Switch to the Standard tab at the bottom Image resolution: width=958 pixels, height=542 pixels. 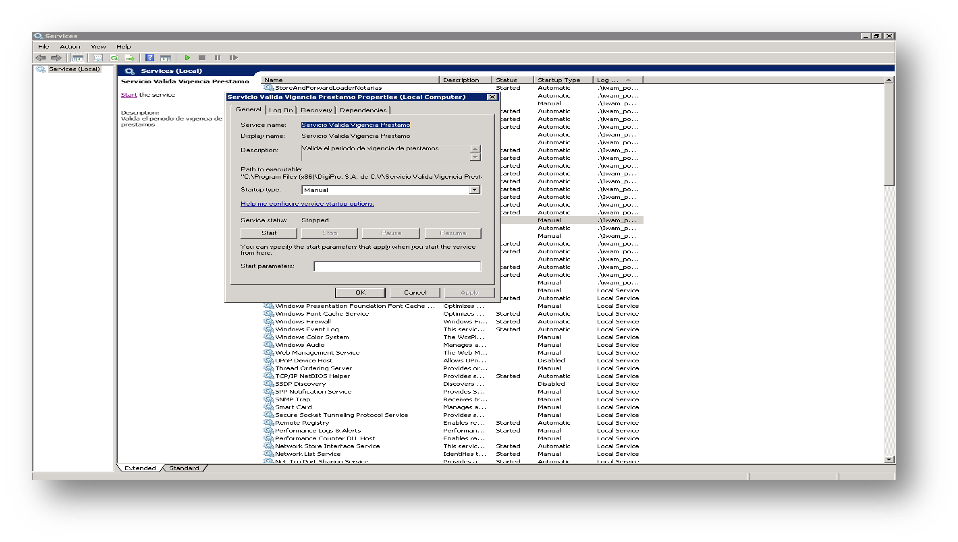point(184,468)
